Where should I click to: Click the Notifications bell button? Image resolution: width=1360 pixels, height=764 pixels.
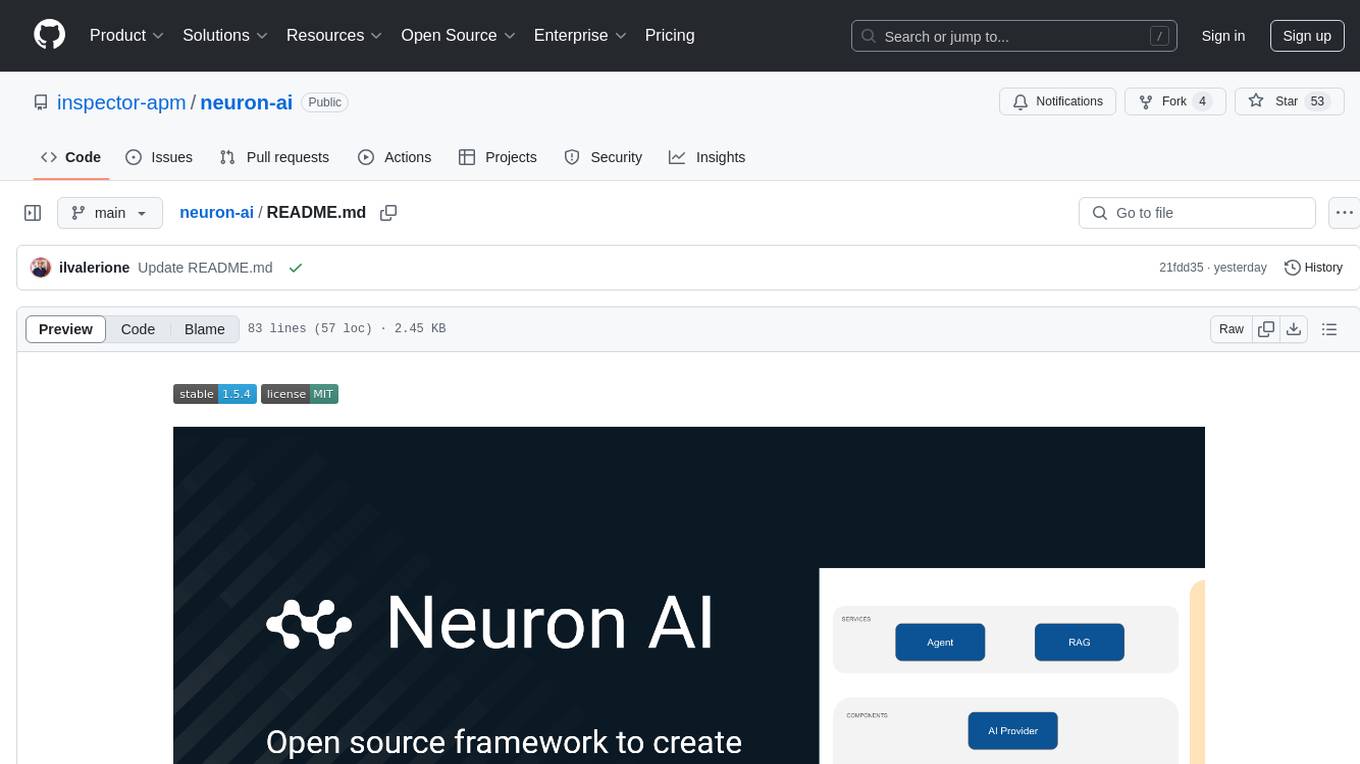(1058, 102)
